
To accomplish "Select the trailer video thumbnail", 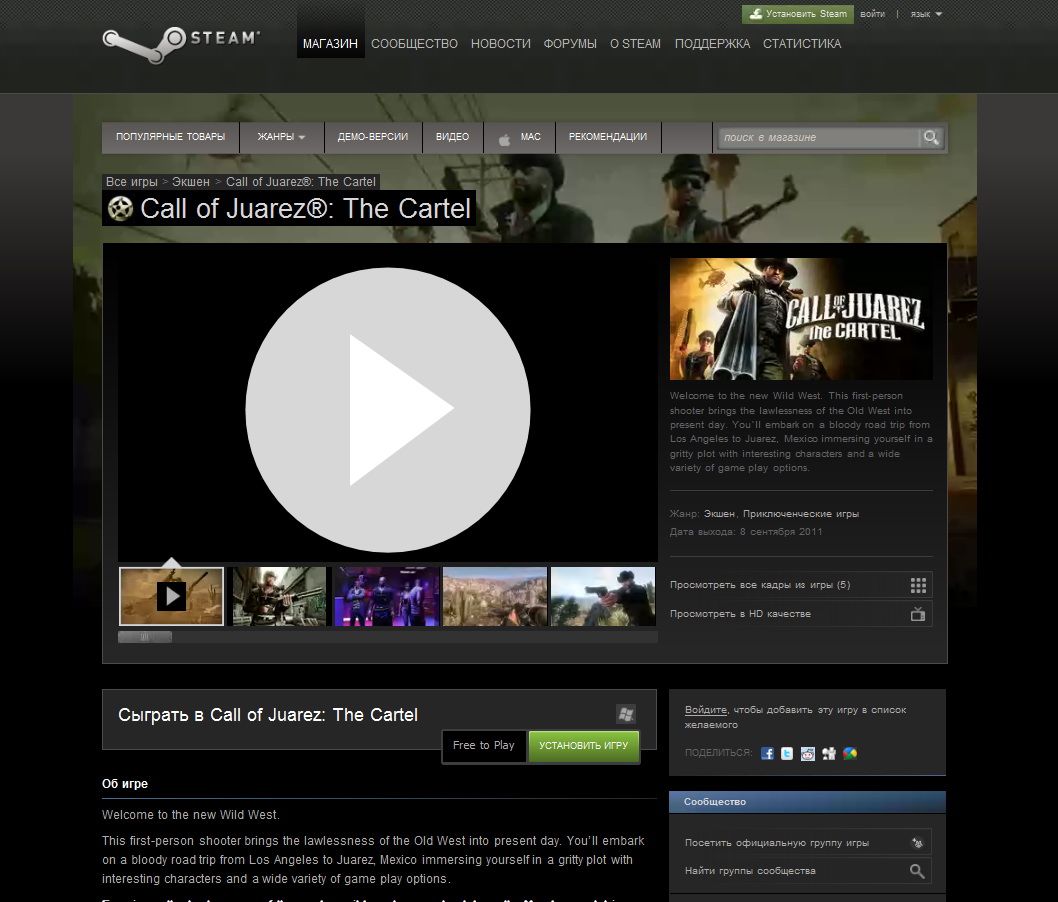I will [171, 596].
